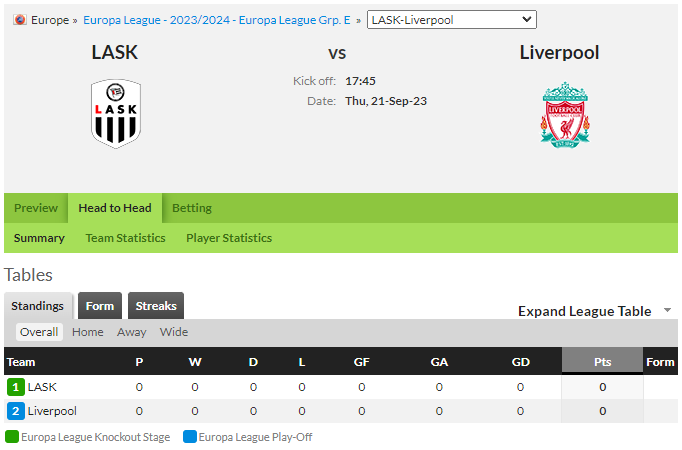Expand the league table
Viewport: 682px width, 450px height.
pyautogui.click(x=584, y=311)
